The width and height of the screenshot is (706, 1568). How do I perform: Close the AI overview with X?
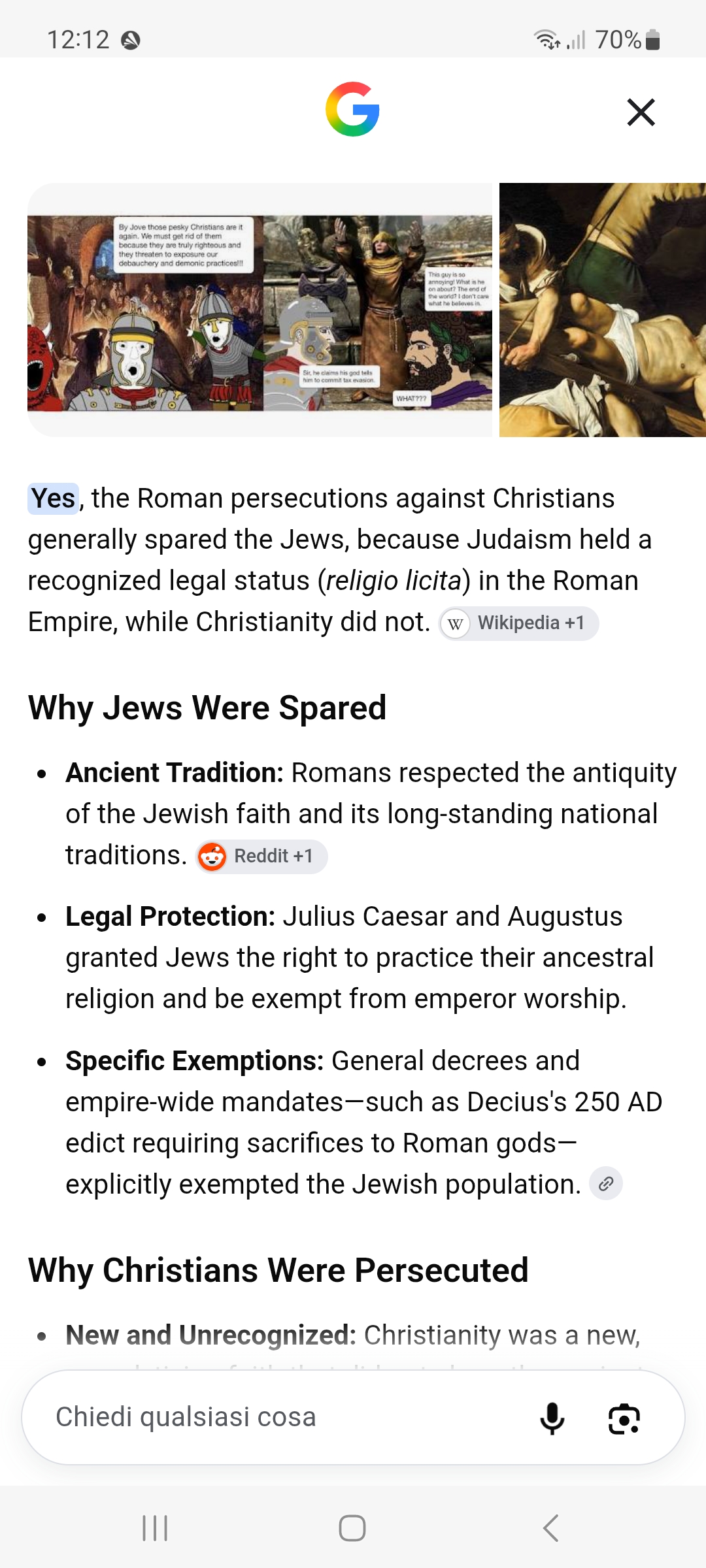click(x=641, y=112)
